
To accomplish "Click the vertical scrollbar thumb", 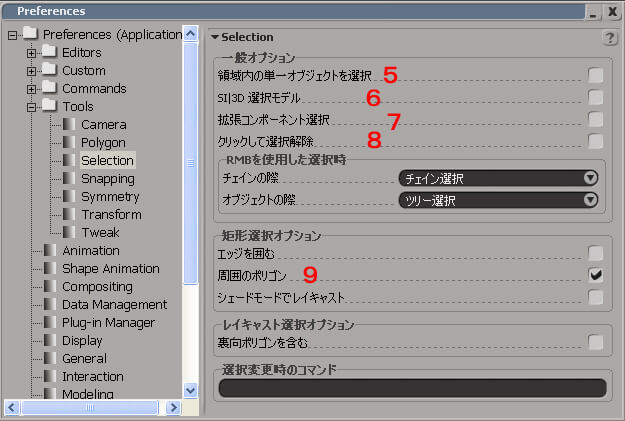I will pyautogui.click(x=191, y=163).
